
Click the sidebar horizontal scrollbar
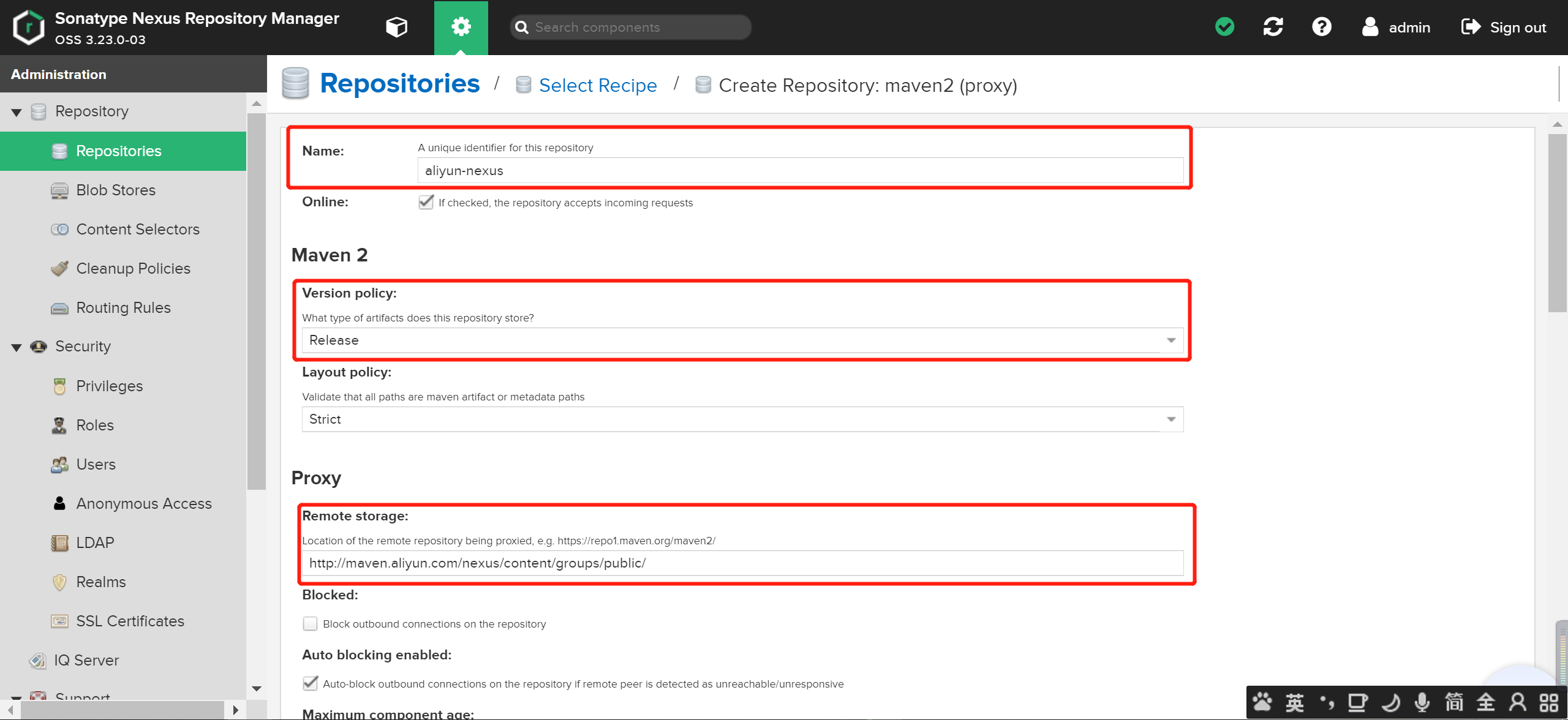pyautogui.click(x=123, y=710)
